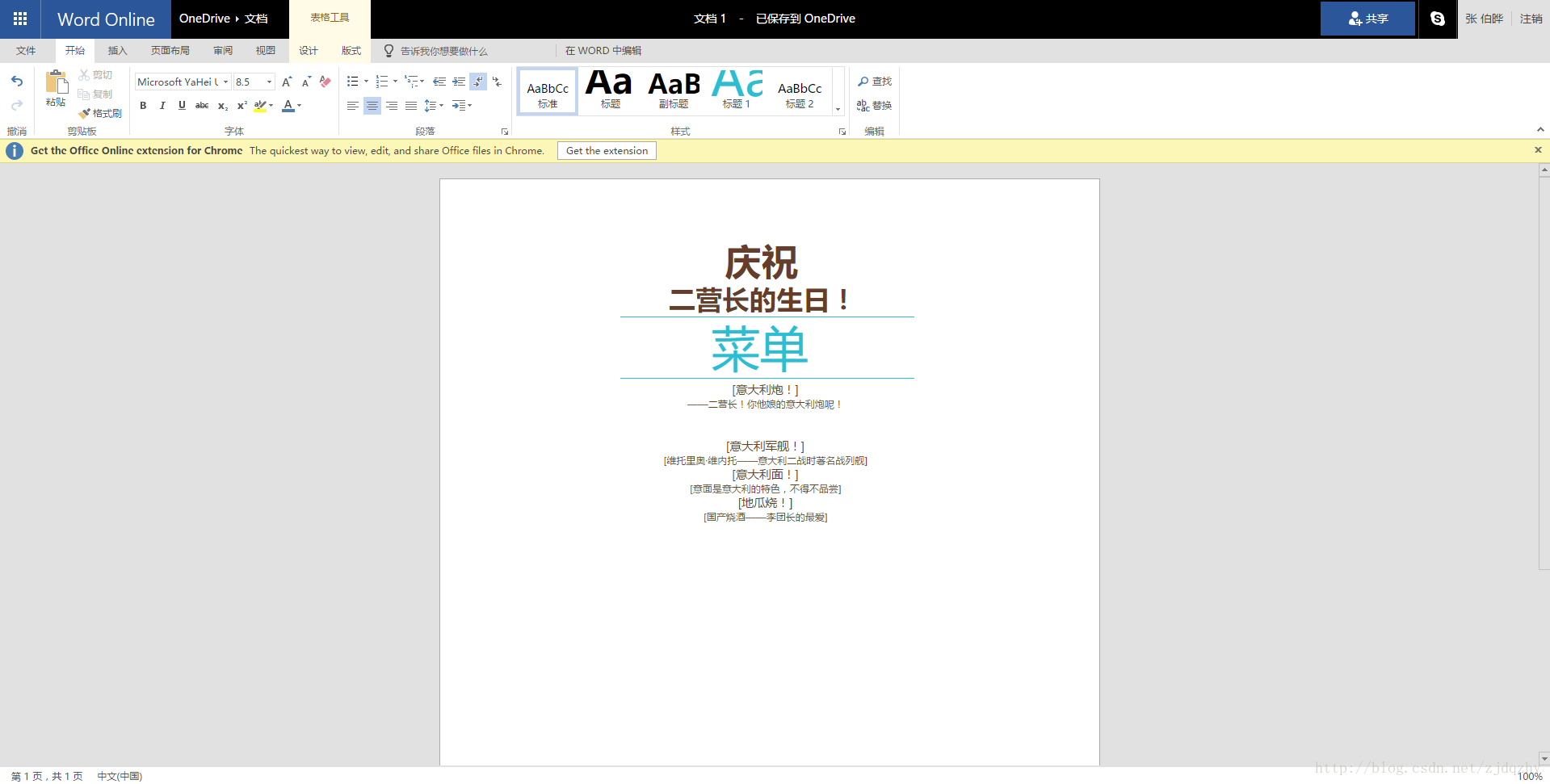Click the redo arrow

pos(17,106)
